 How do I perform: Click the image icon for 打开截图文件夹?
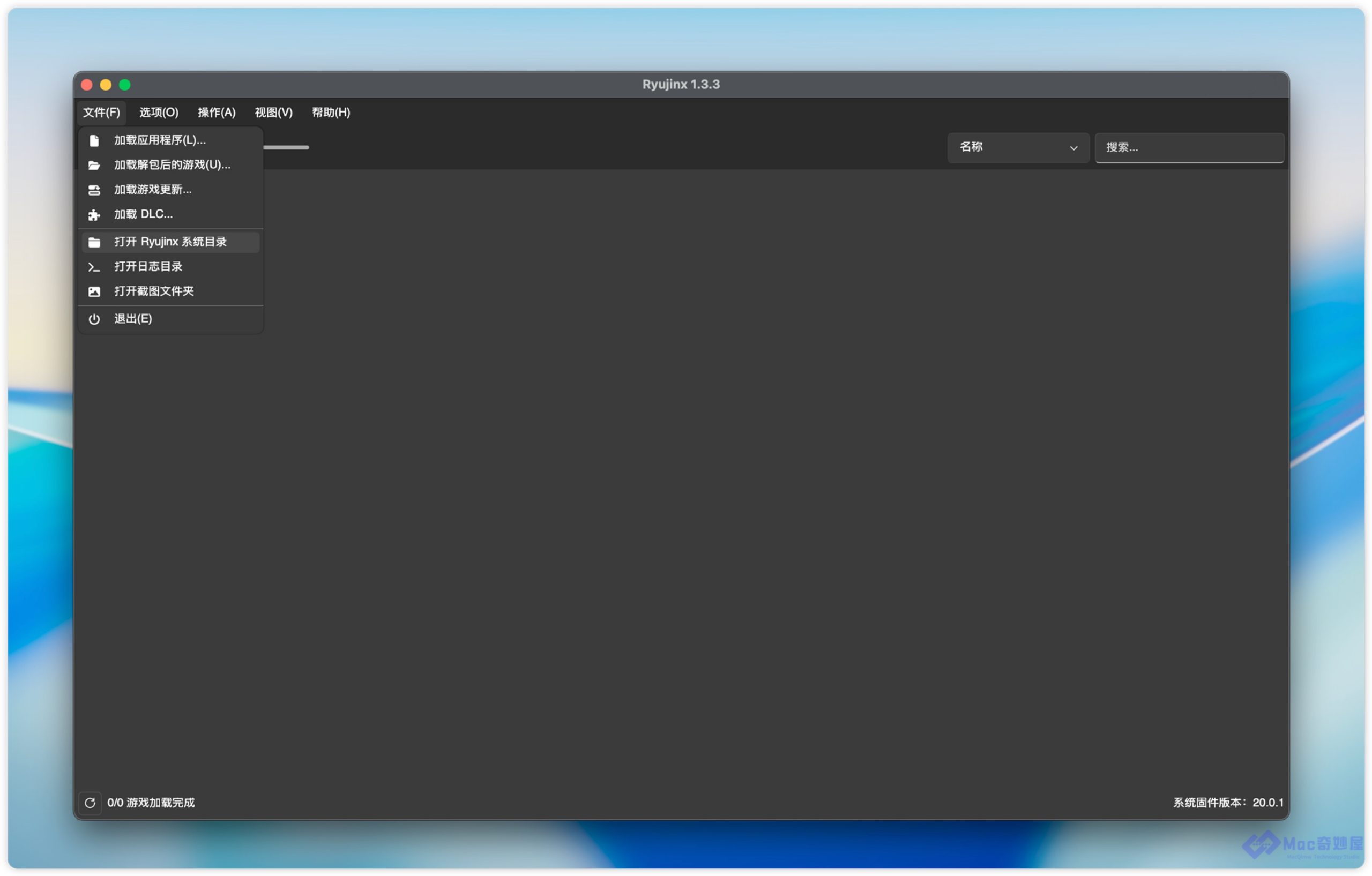(94, 291)
